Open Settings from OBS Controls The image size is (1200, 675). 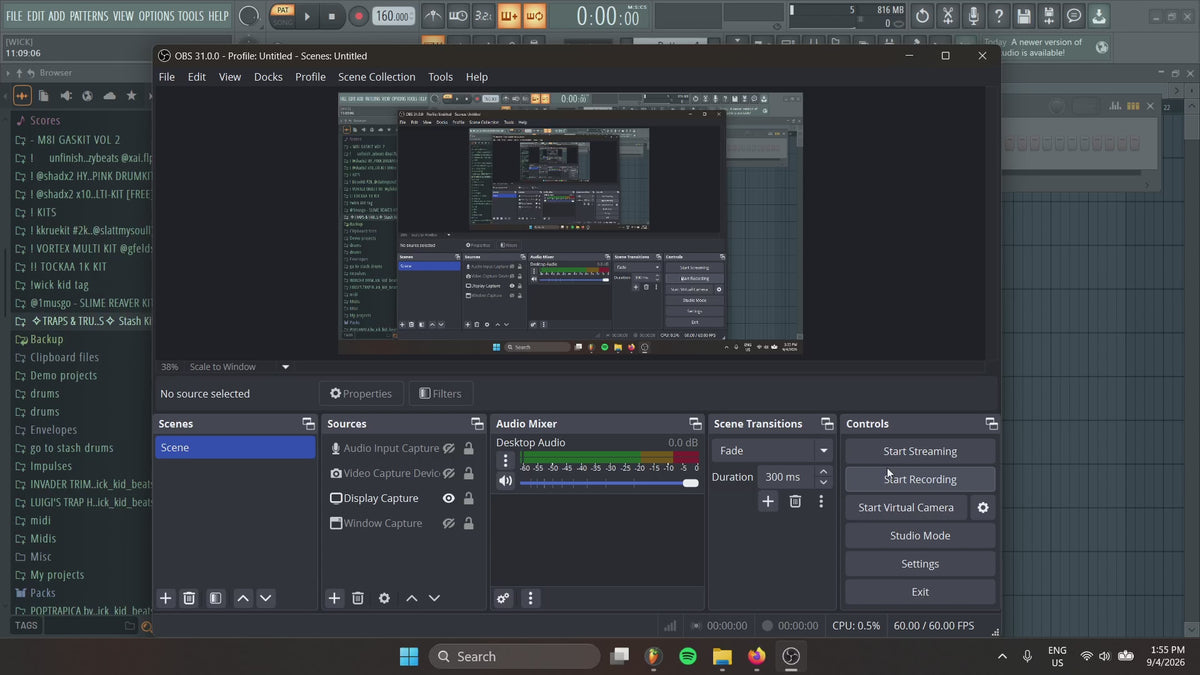pos(920,563)
